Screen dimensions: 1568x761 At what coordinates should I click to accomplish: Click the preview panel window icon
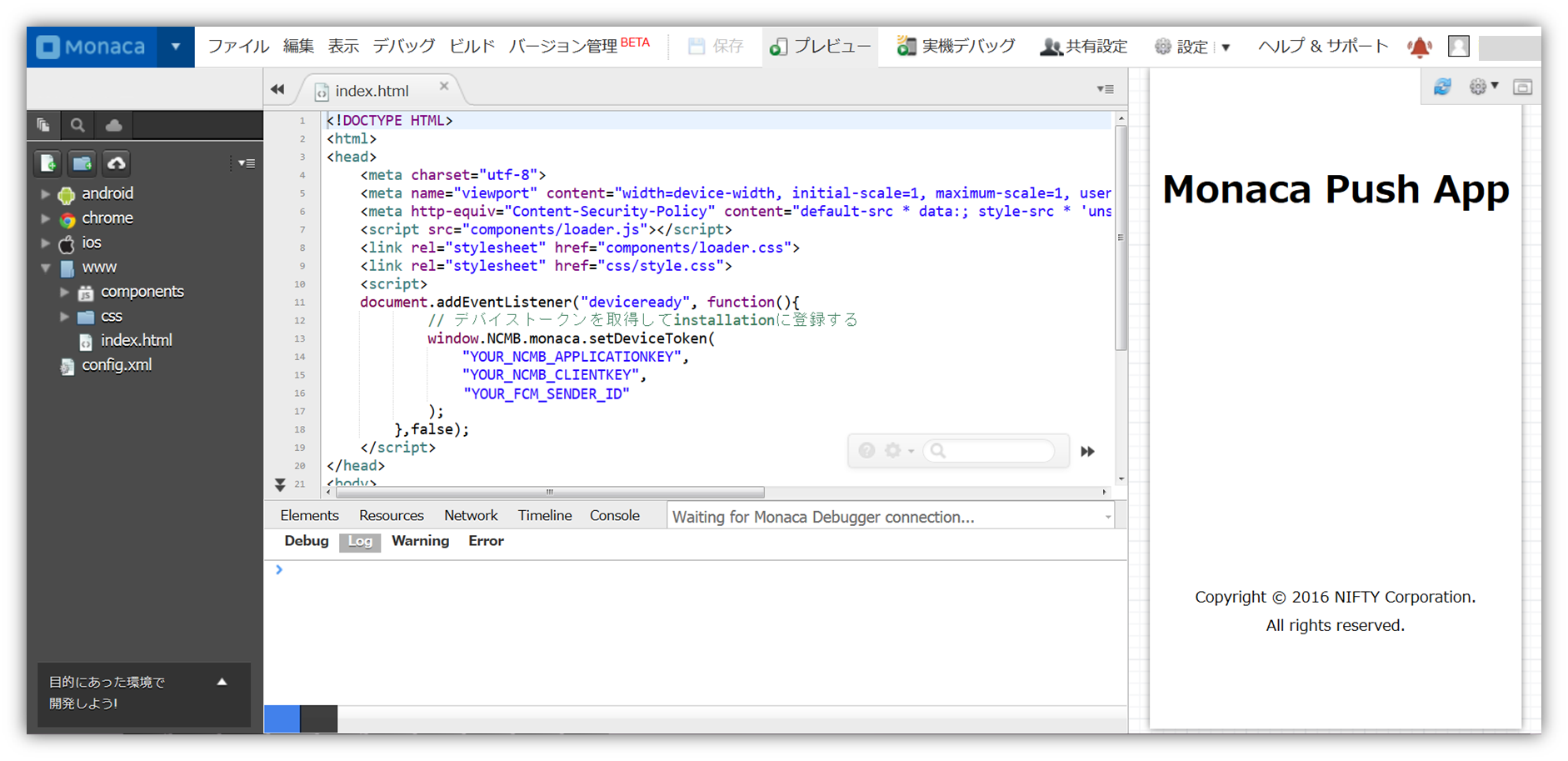coord(1522,88)
